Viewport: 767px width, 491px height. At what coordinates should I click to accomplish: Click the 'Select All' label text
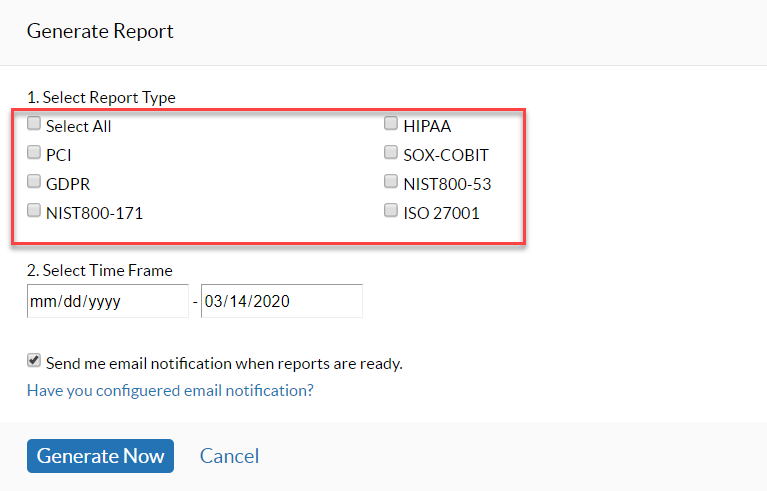(79, 127)
